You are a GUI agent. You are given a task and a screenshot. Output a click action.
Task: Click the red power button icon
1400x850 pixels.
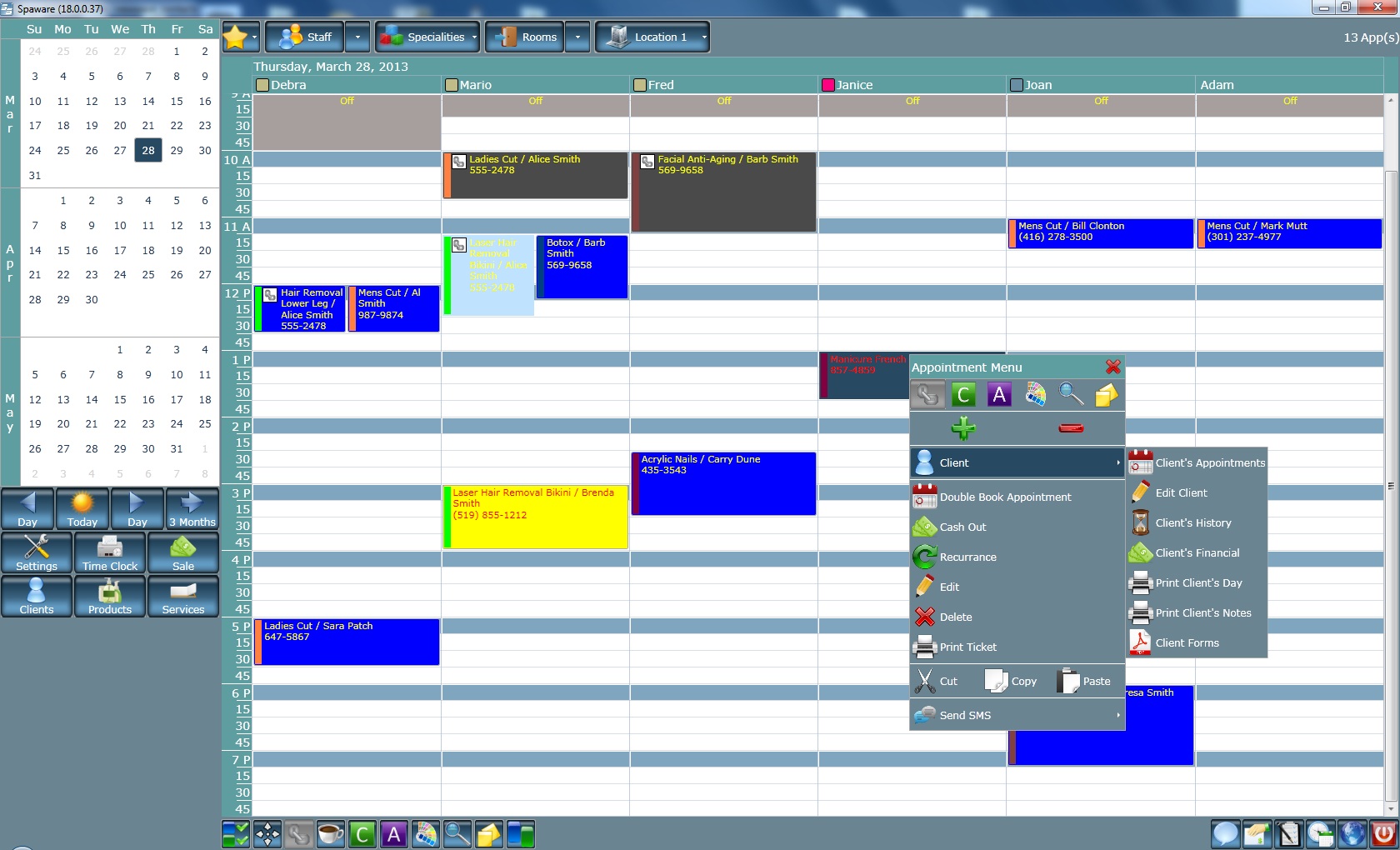[1384, 833]
